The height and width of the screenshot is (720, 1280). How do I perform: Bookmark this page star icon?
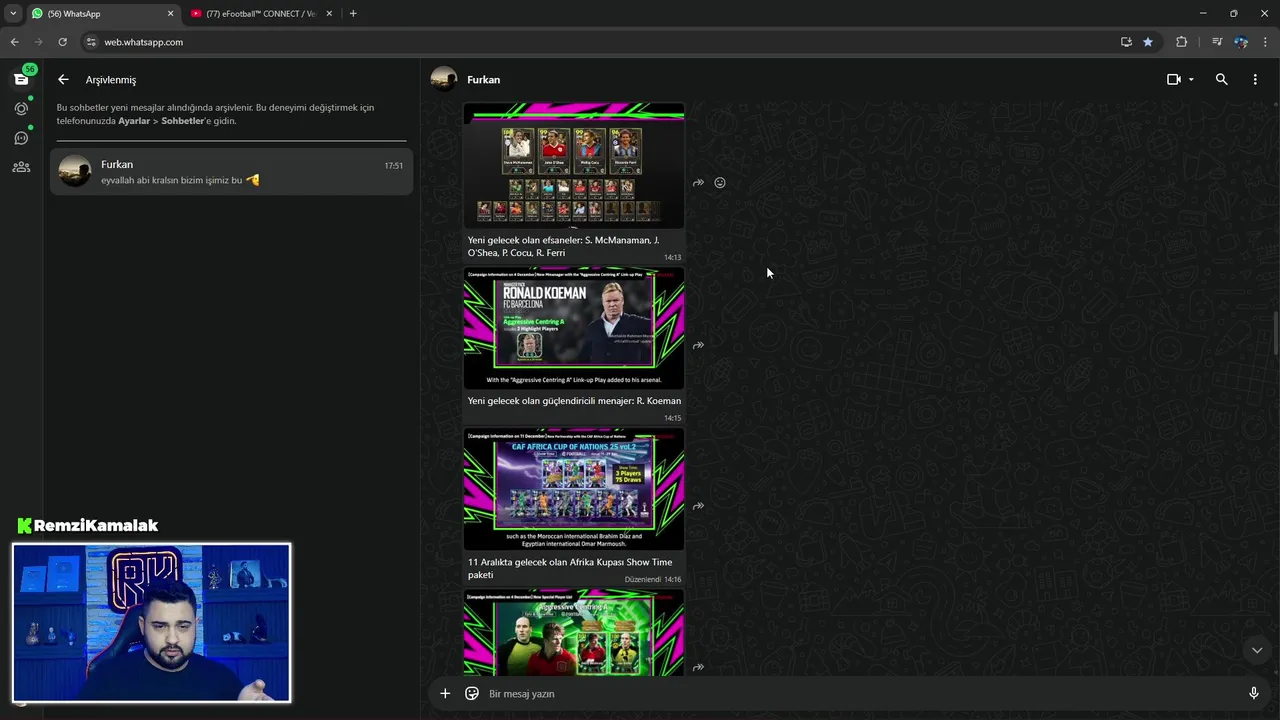point(1148,42)
